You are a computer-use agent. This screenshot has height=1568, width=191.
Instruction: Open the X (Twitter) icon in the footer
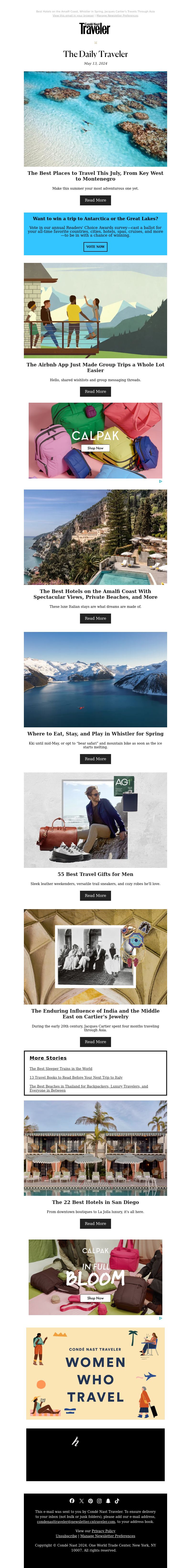tap(81, 1501)
